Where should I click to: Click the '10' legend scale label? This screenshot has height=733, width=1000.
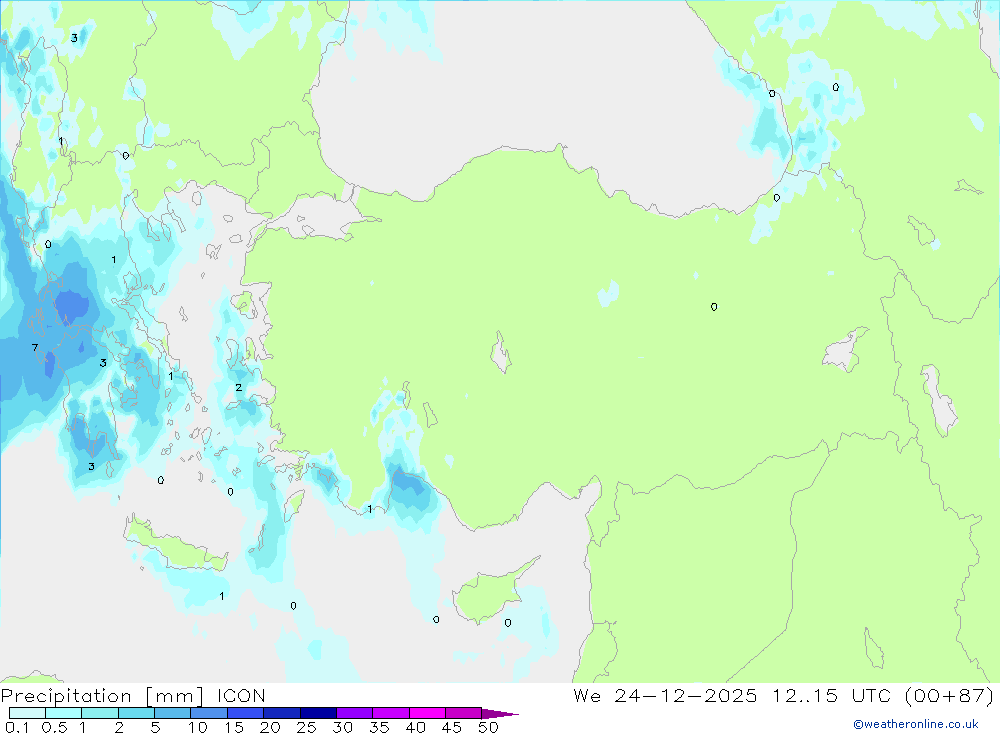click(198, 727)
